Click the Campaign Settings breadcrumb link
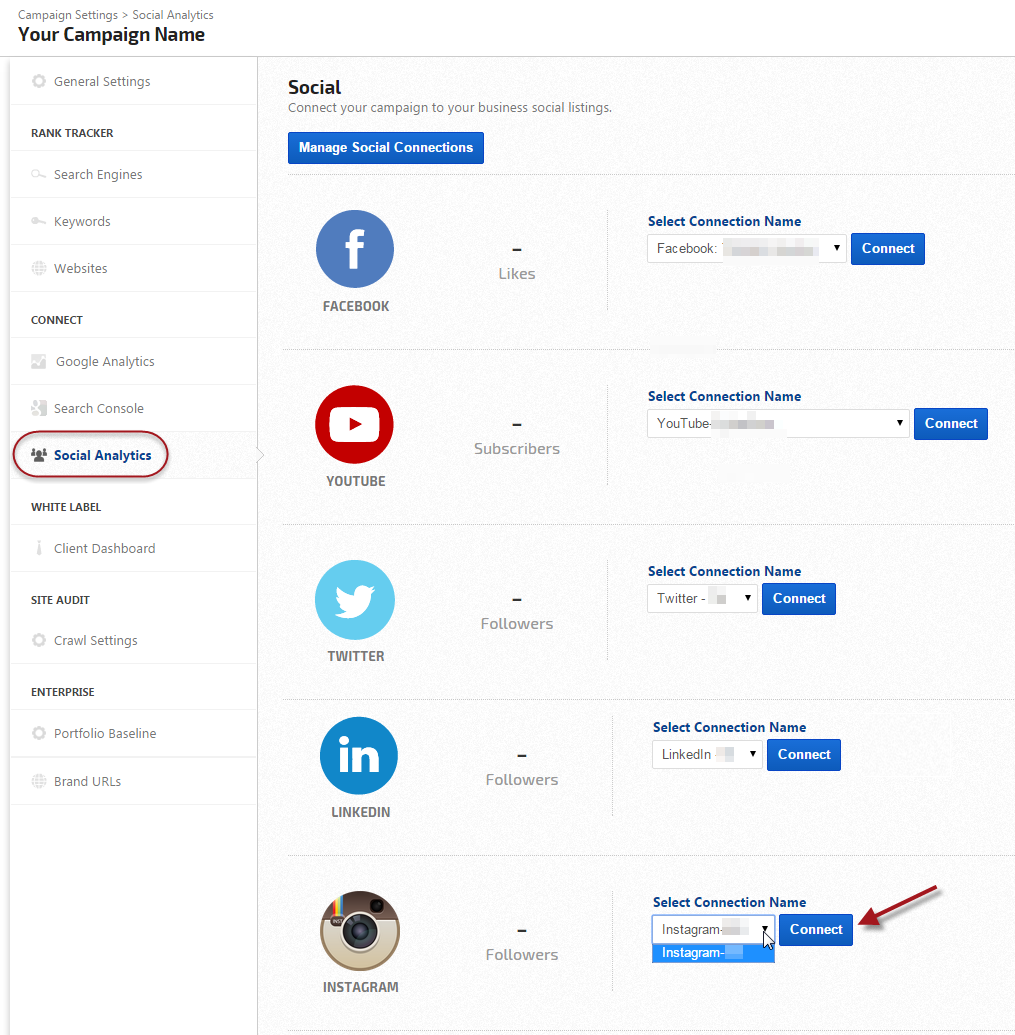The height and width of the screenshot is (1035, 1015). [66, 15]
